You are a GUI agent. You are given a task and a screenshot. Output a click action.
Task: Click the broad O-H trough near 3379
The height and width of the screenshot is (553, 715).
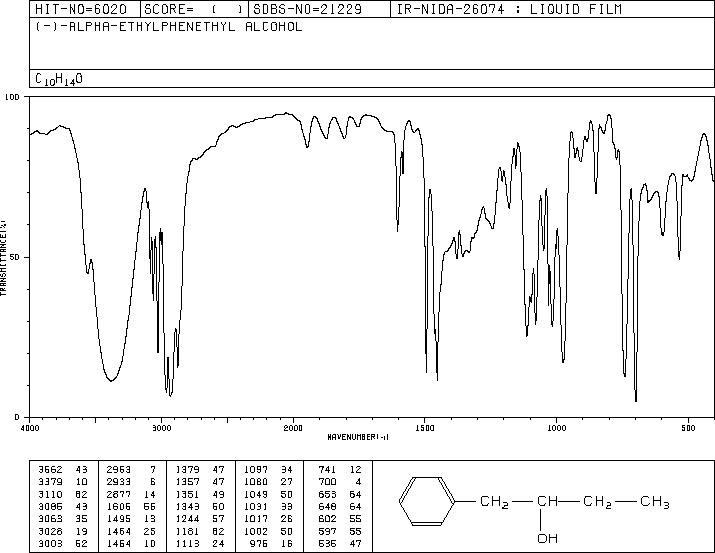point(111,380)
